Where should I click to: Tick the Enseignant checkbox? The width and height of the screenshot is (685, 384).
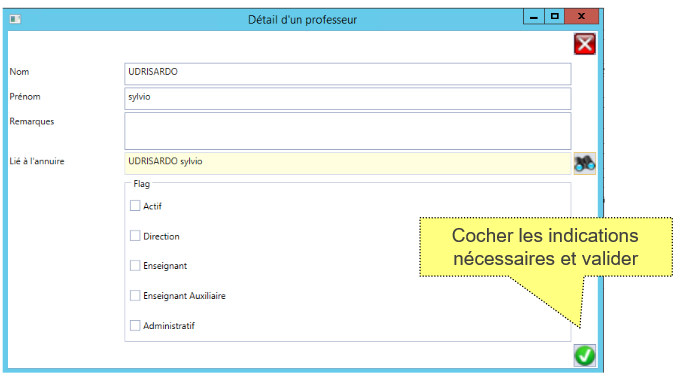pyautogui.click(x=135, y=266)
